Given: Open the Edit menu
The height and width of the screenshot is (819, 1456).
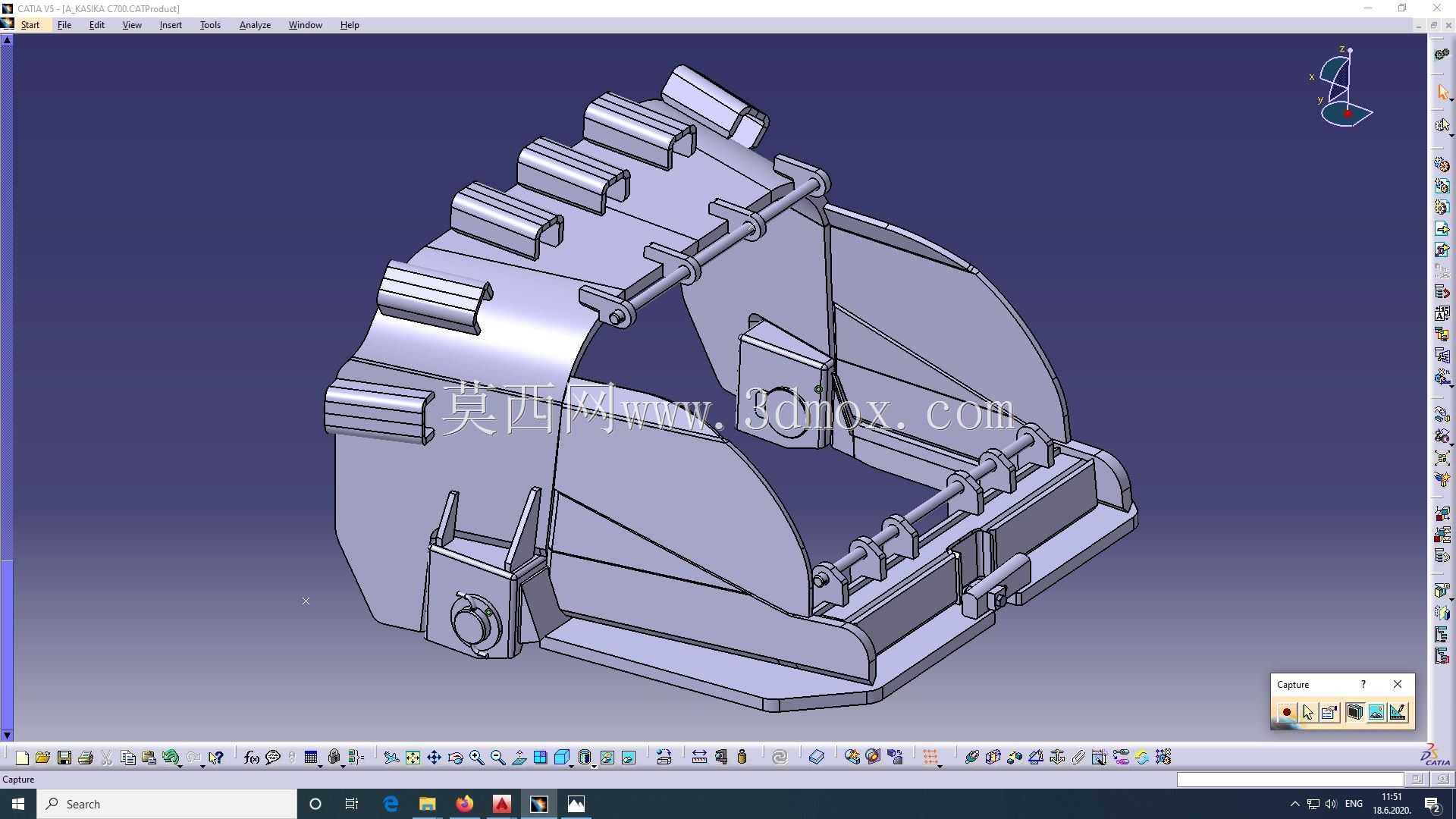Looking at the screenshot, I should pos(97,25).
